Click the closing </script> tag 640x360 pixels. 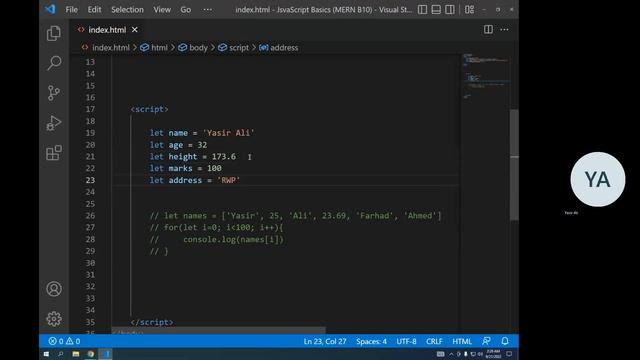click(152, 322)
